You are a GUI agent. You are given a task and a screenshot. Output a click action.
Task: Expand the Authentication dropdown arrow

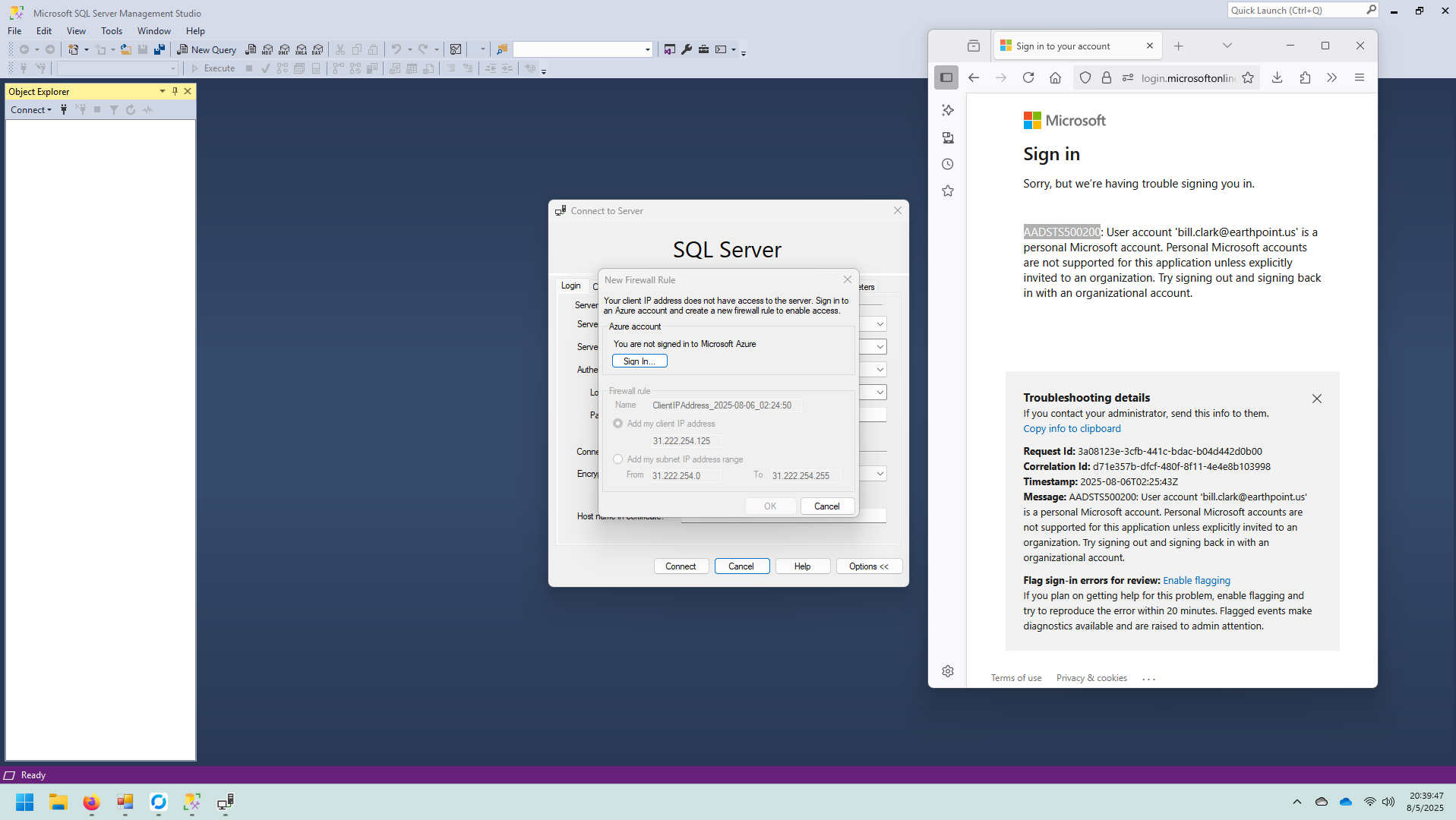coord(880,370)
